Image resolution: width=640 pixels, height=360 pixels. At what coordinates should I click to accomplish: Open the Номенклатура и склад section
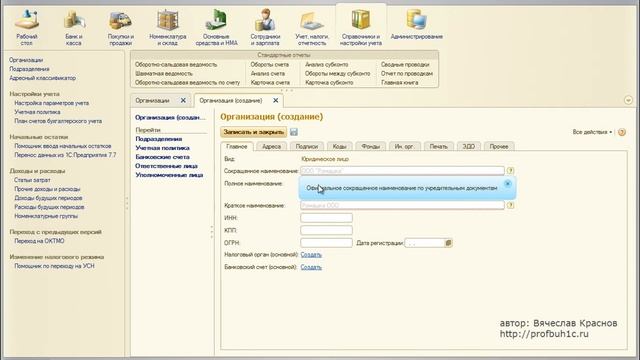[x=168, y=27]
